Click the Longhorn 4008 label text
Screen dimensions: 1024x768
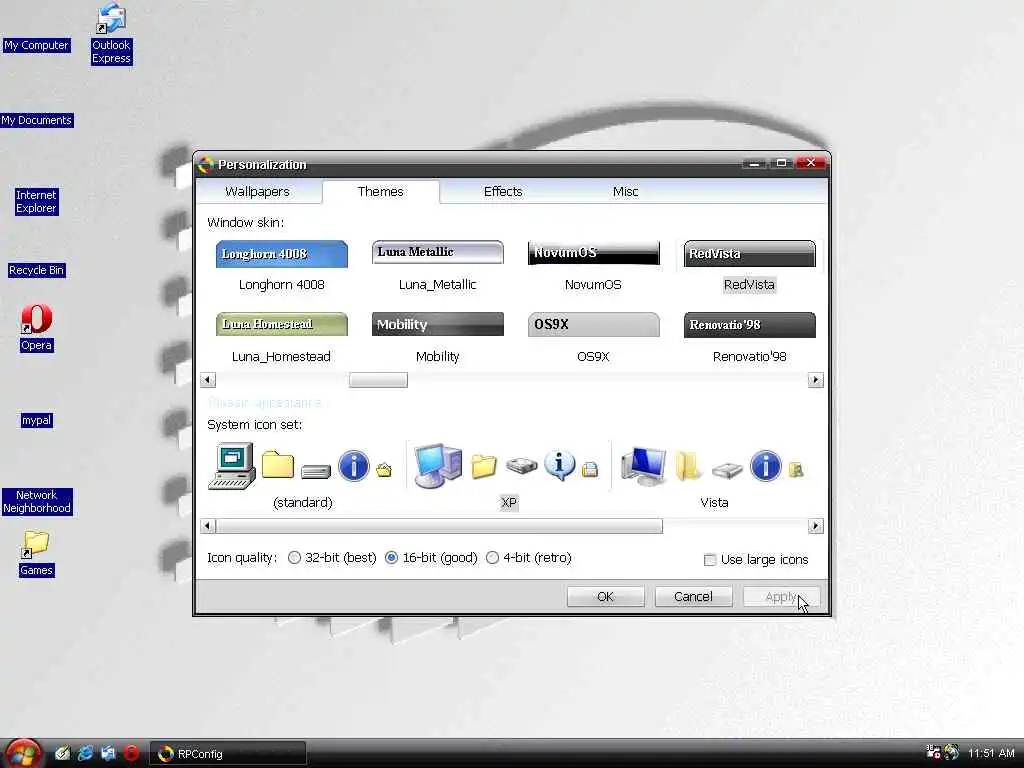click(281, 285)
